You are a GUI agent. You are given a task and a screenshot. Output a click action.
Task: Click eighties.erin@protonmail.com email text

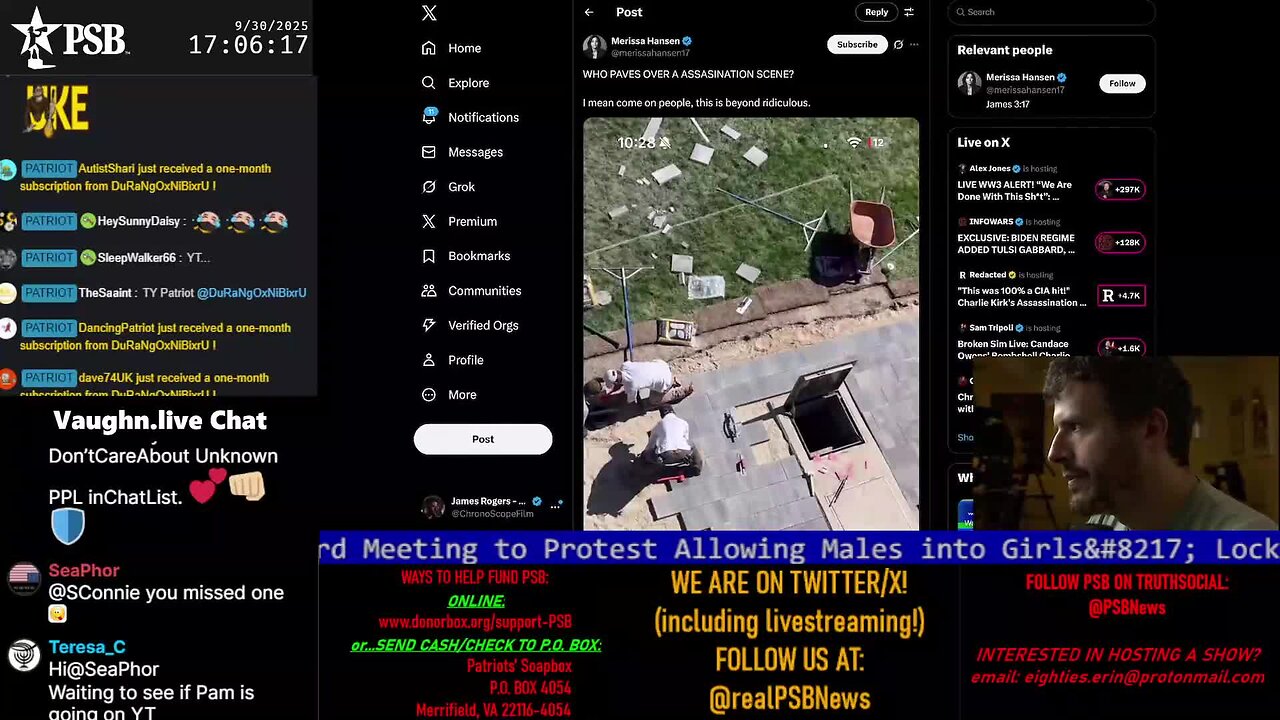point(1146,676)
